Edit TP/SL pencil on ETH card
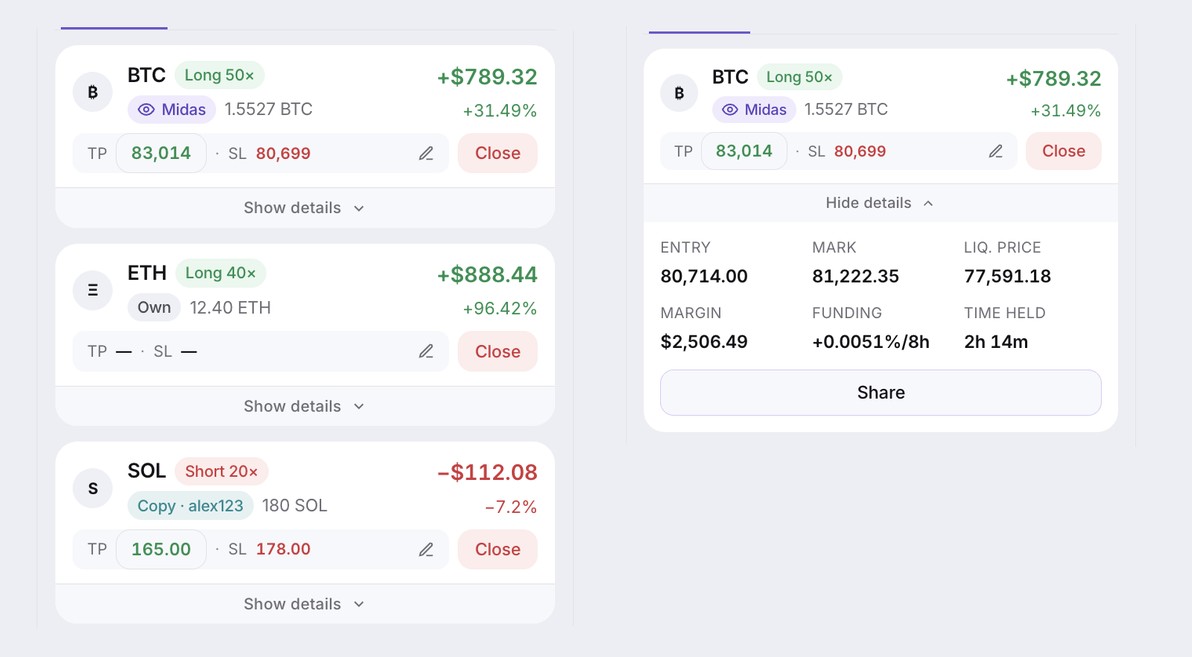The width and height of the screenshot is (1192, 657). click(426, 351)
